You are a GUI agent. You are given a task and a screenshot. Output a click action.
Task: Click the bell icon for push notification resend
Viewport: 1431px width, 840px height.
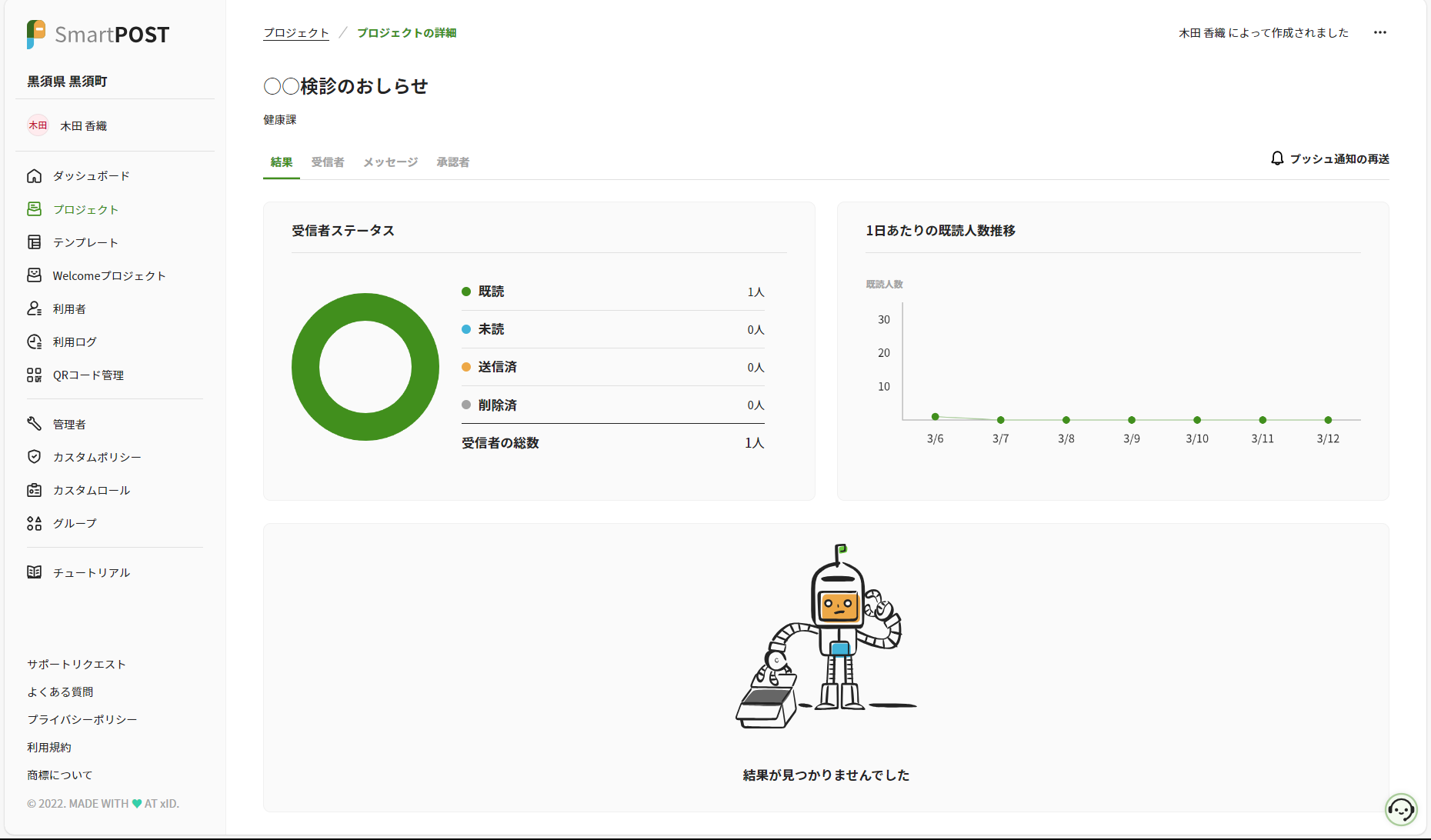[x=1277, y=158]
